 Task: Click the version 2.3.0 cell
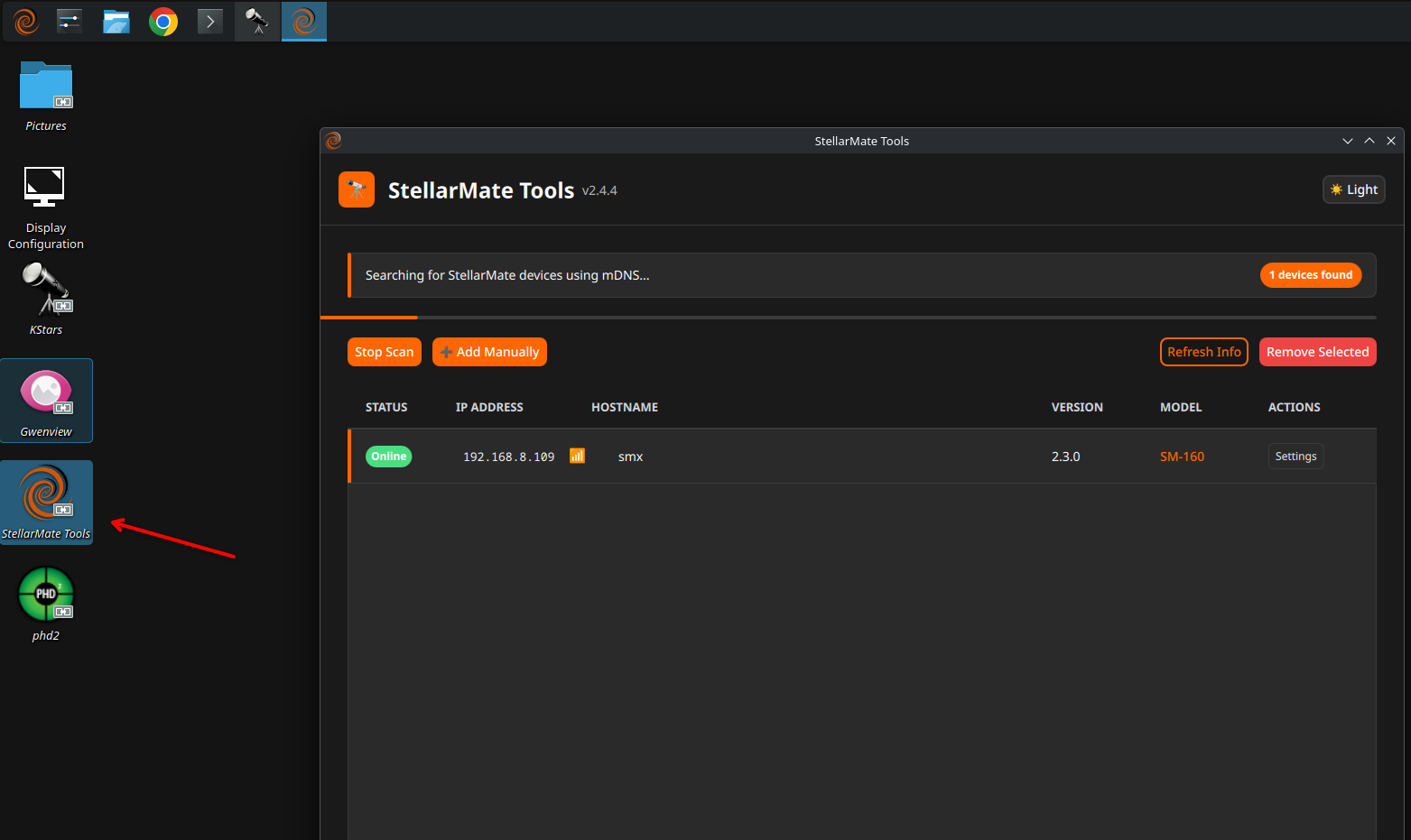[1066, 457]
